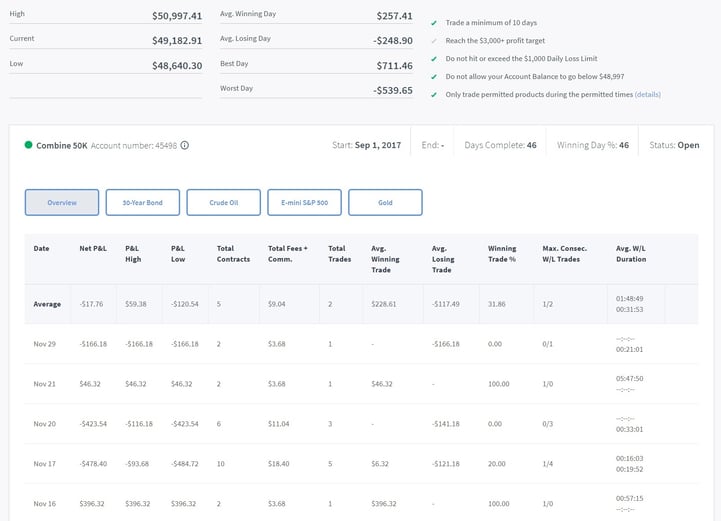This screenshot has width=721, height=521.
Task: Click the Total Fees + Comm. column header
Action: coord(288,253)
